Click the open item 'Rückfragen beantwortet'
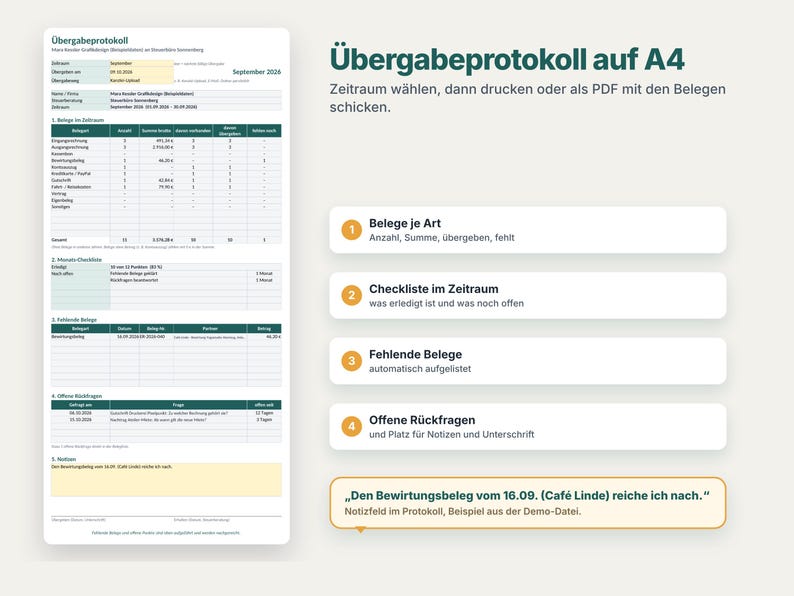 tap(134, 280)
